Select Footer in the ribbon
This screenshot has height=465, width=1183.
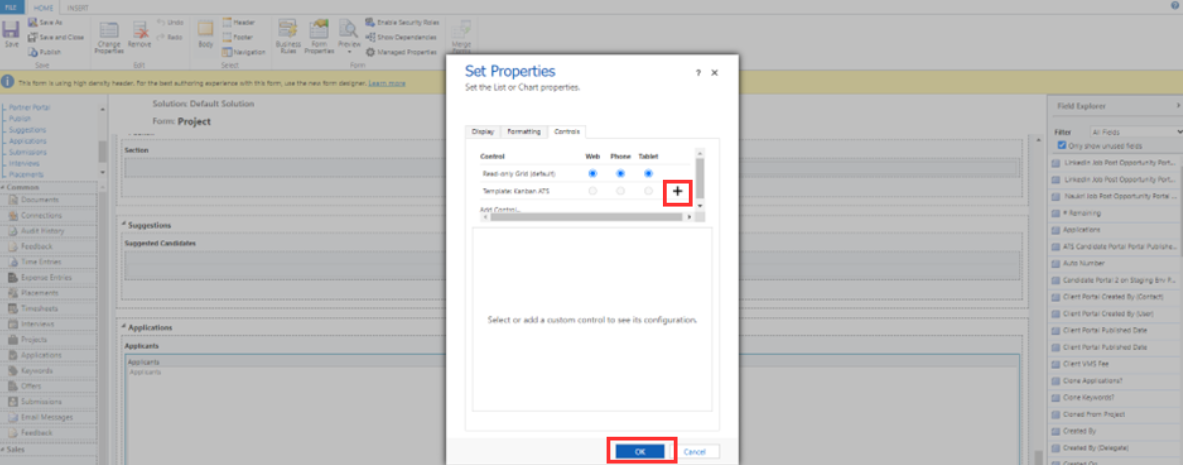[x=238, y=37]
